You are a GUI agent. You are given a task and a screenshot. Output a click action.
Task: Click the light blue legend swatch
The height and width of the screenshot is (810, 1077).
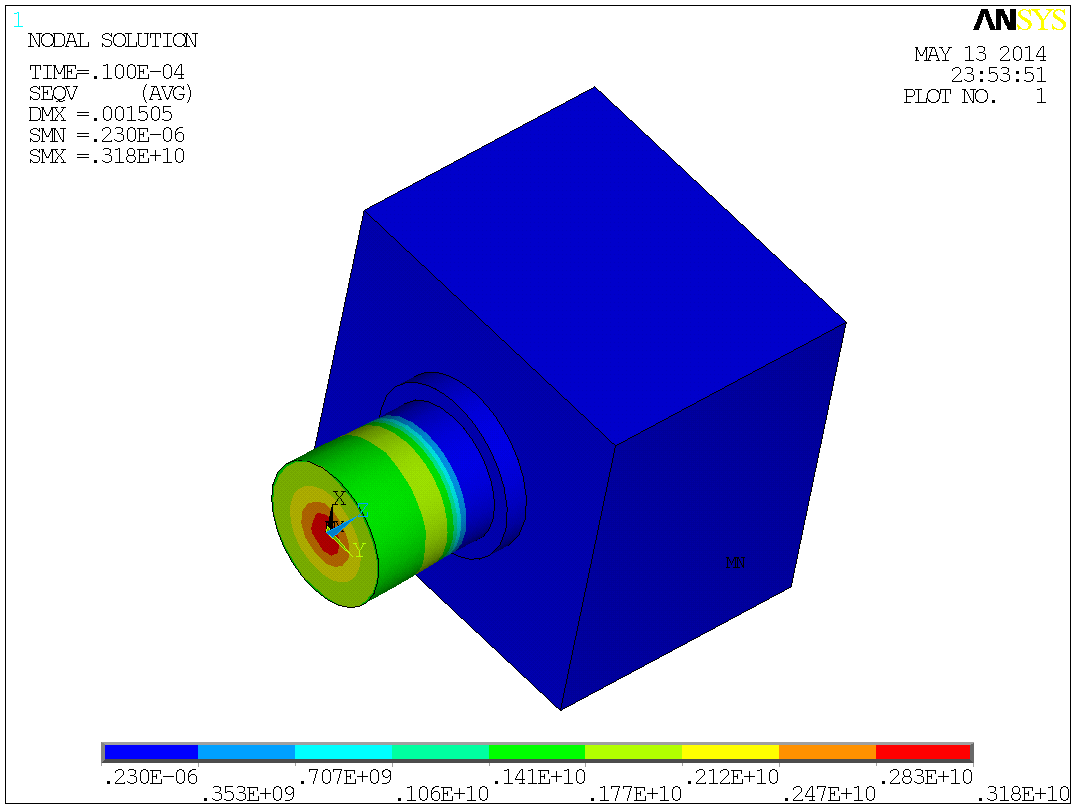click(x=247, y=752)
